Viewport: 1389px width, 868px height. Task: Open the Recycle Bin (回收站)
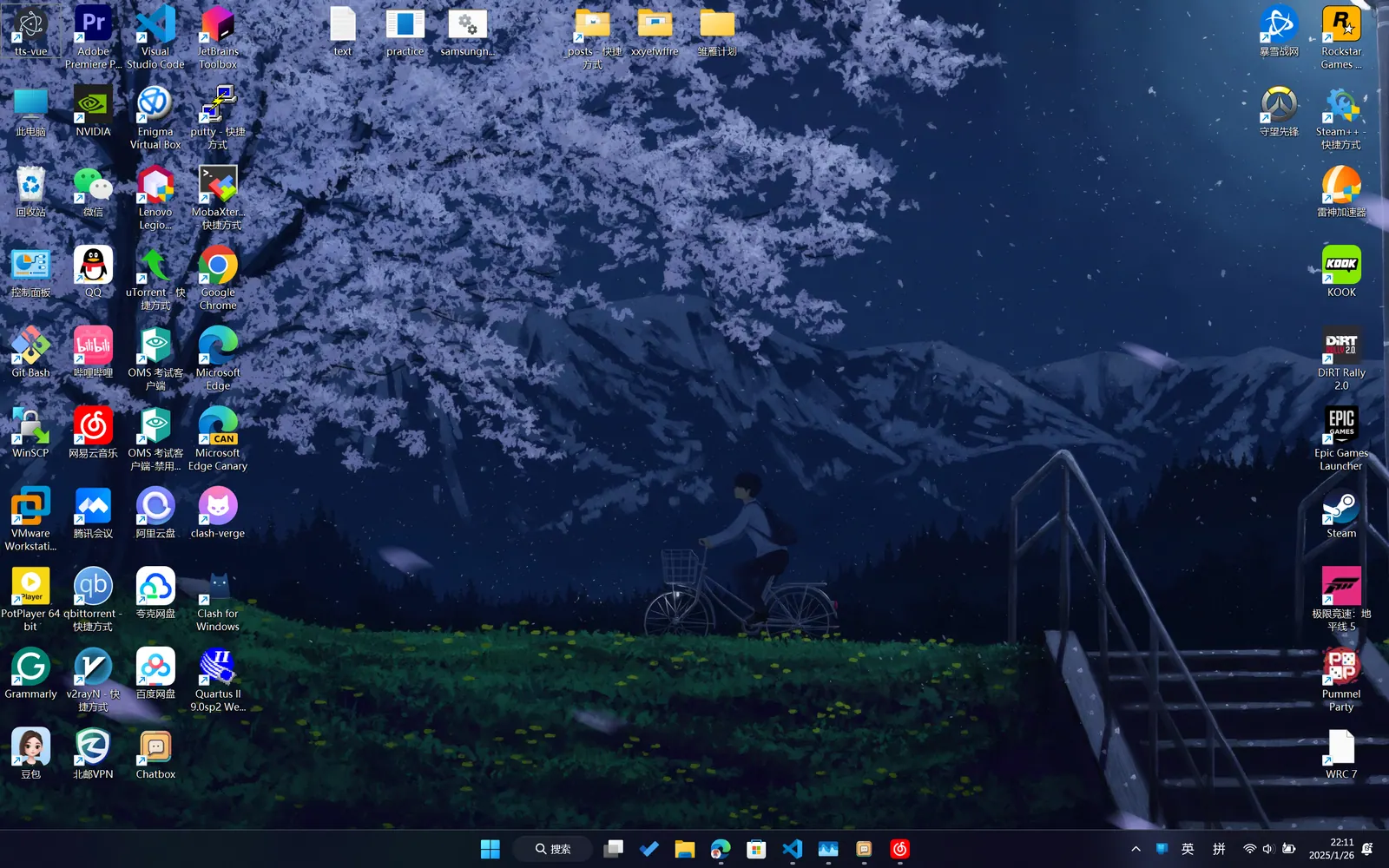click(x=30, y=184)
